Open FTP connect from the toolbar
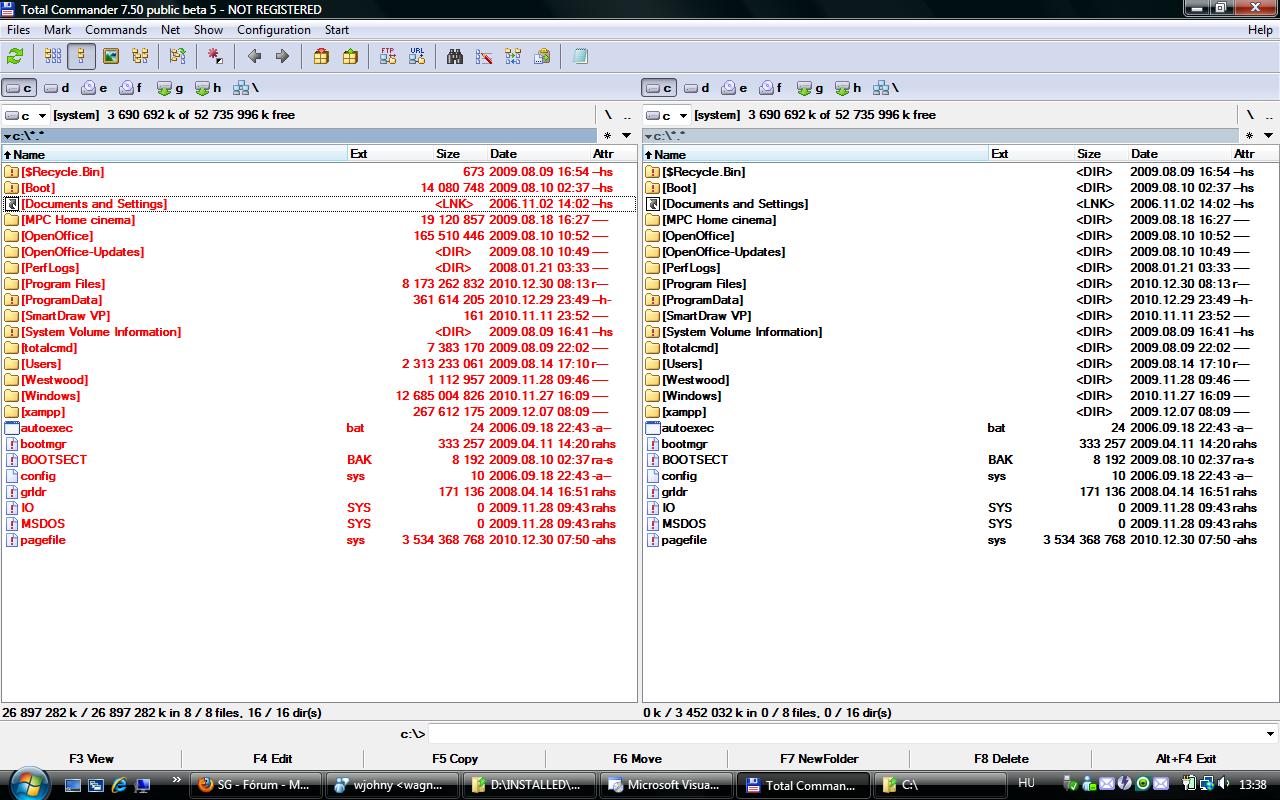1280x800 pixels. 388,57
